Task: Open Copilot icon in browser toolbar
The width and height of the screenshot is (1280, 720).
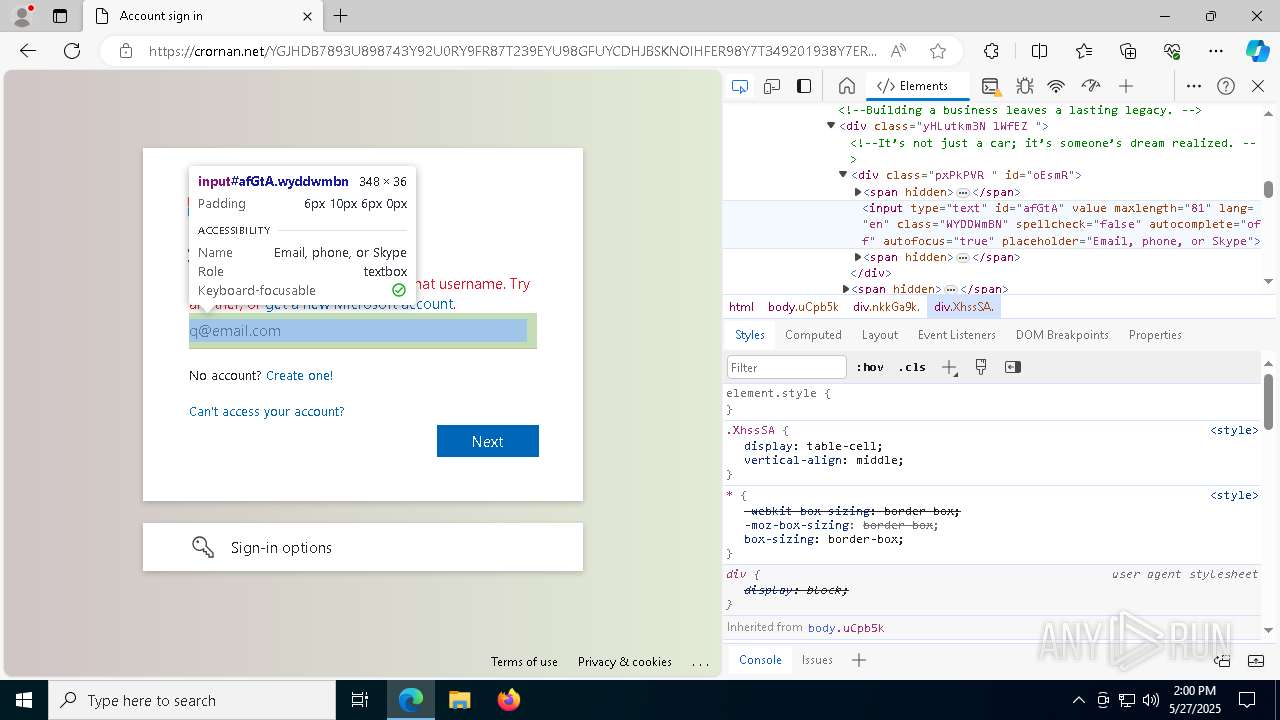Action: [1257, 51]
